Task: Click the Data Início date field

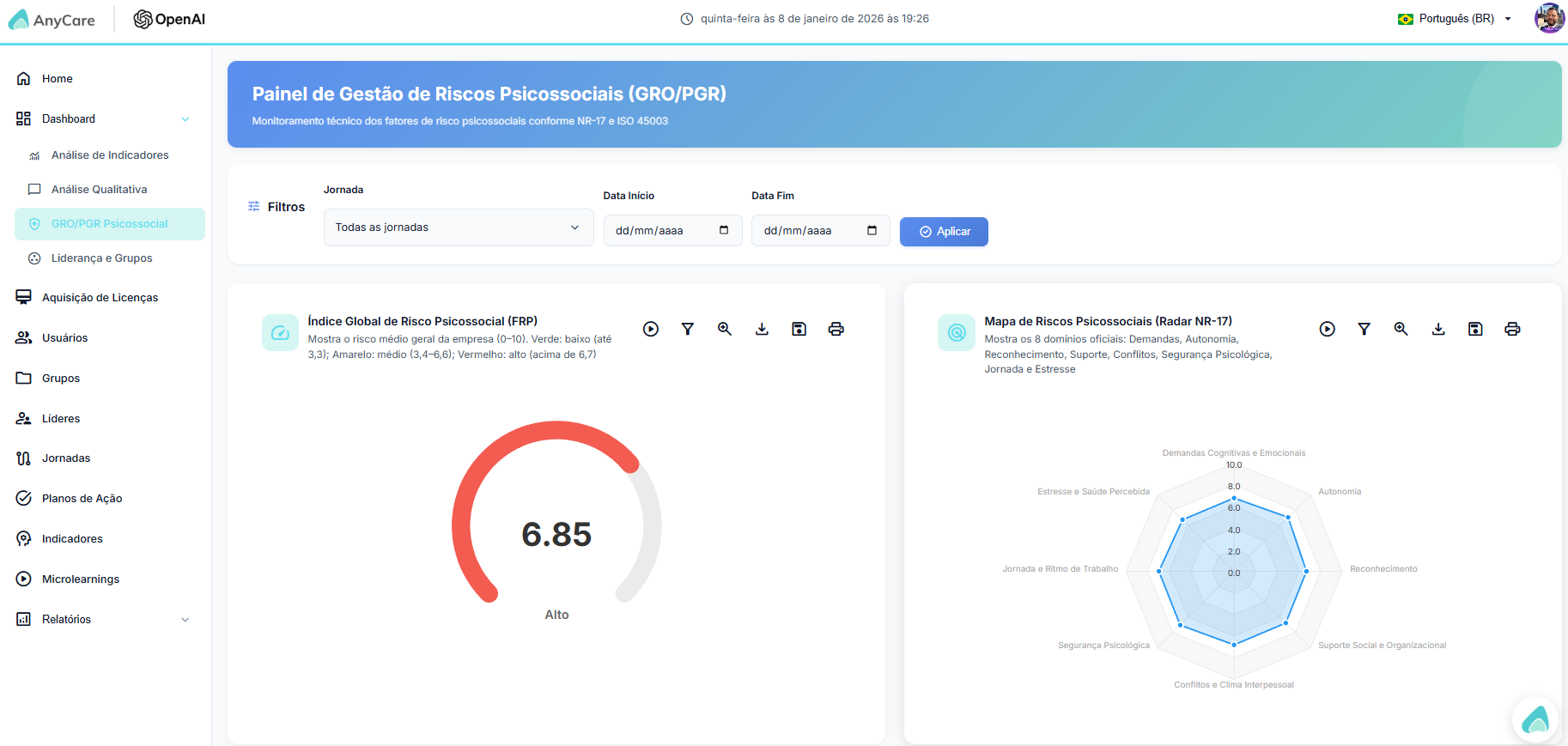Action: (672, 230)
